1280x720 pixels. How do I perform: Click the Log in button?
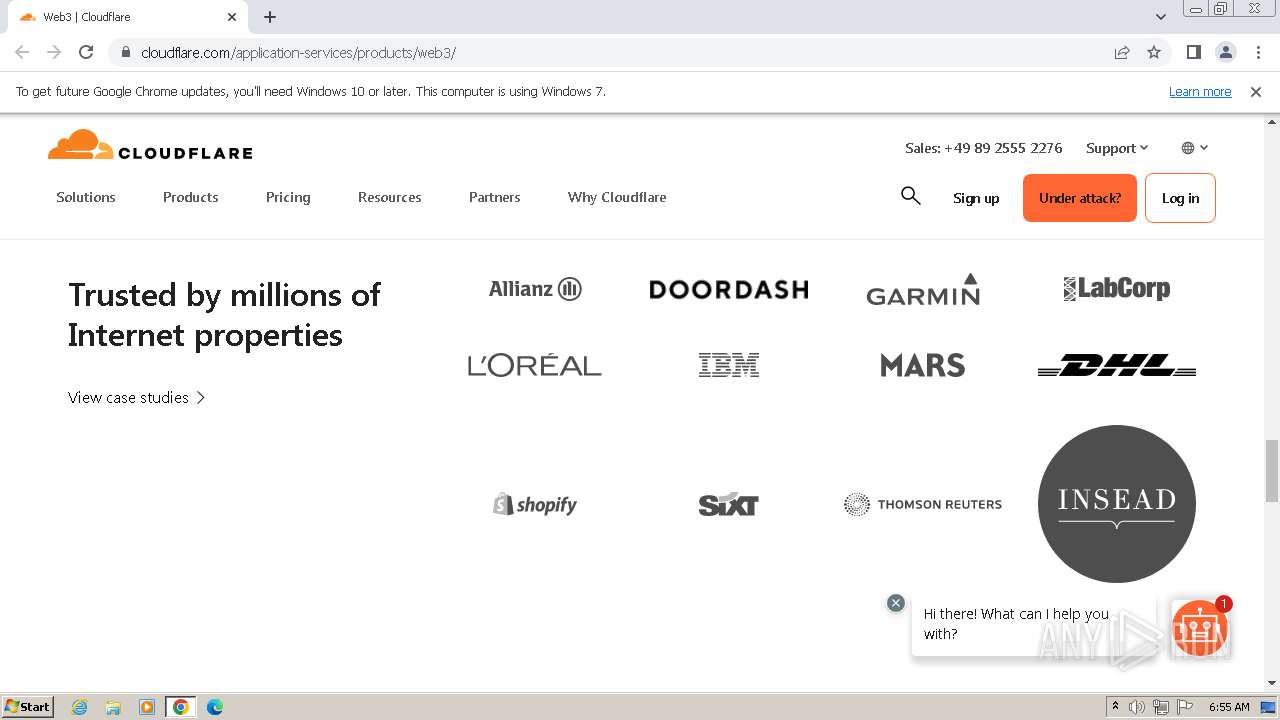[1180, 198]
